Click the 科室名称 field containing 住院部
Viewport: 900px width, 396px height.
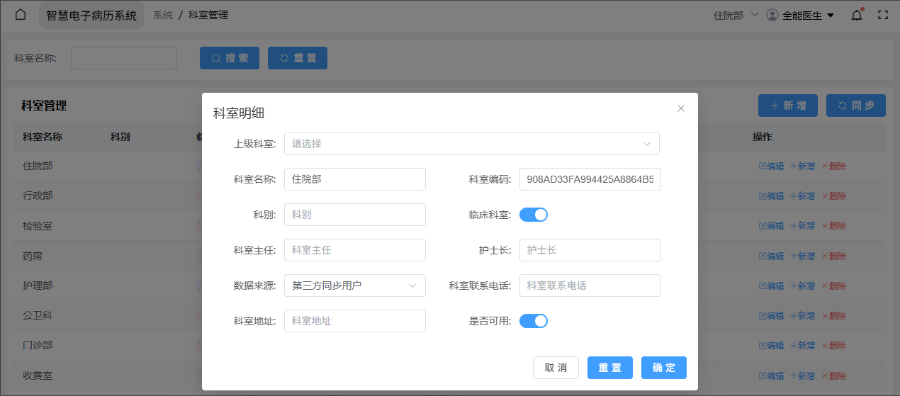tap(355, 179)
